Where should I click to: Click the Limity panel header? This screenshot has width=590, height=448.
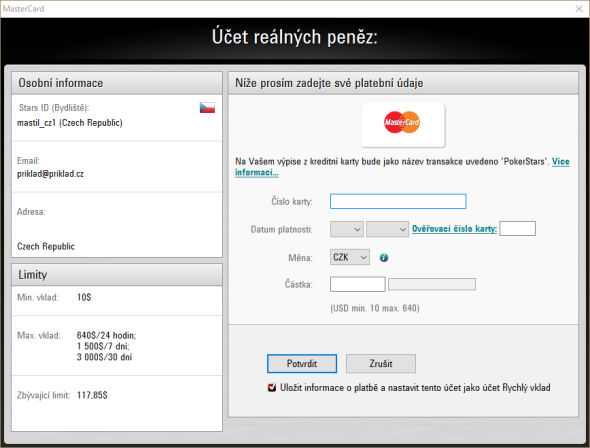(x=117, y=275)
